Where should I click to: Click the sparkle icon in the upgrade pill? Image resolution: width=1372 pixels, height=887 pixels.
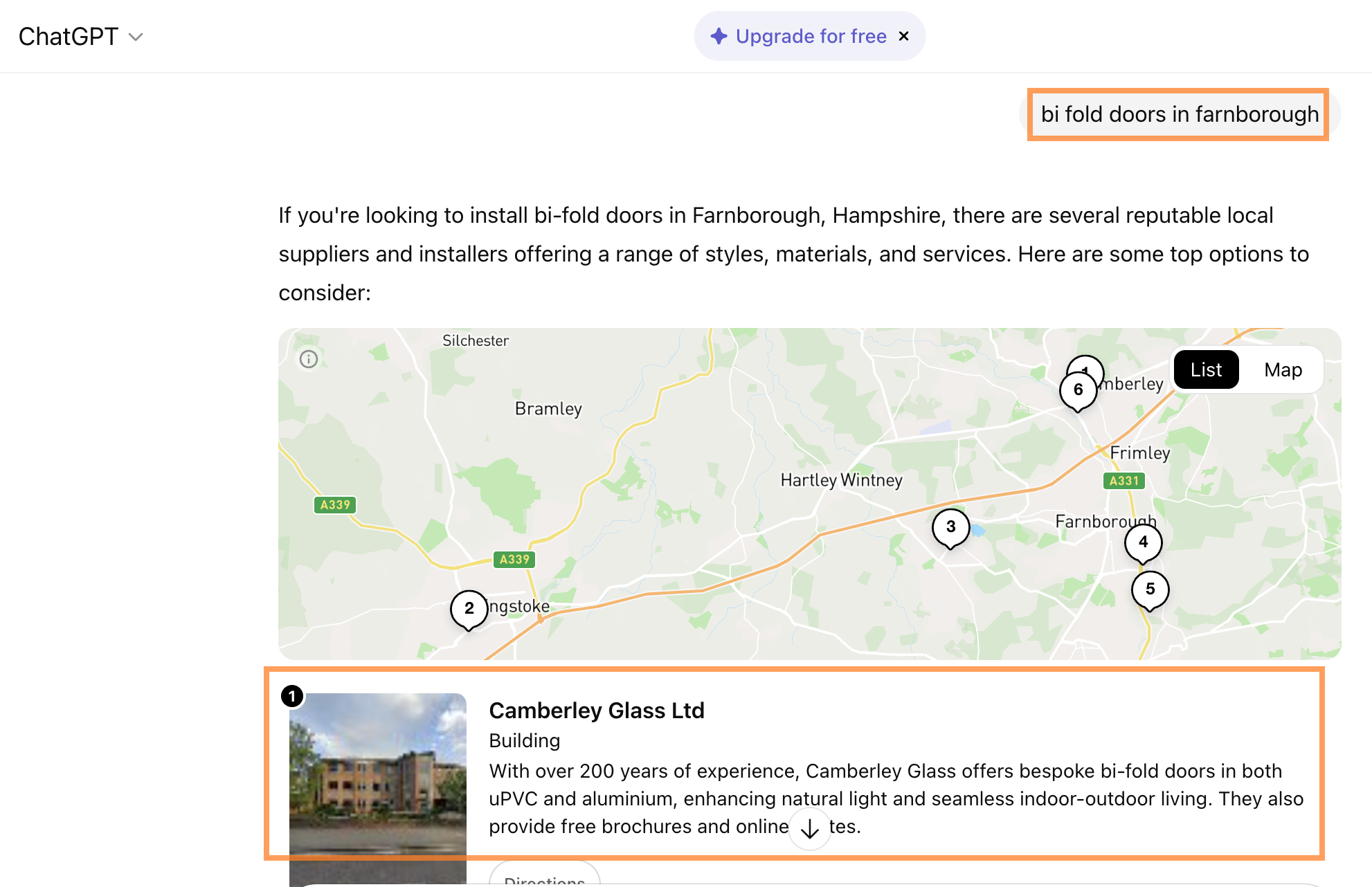tap(719, 36)
